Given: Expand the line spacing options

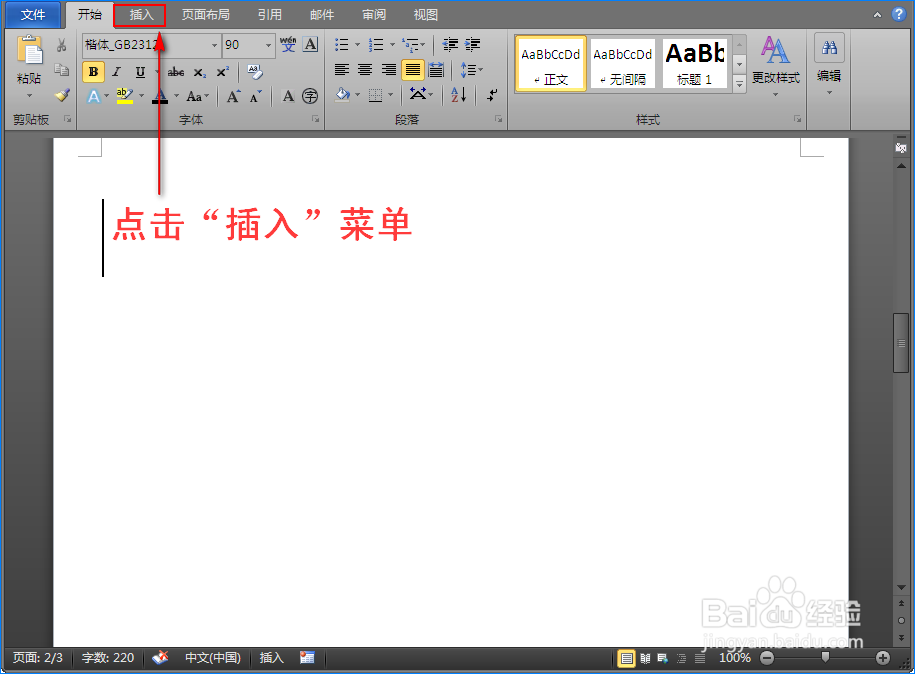Looking at the screenshot, I should click(x=478, y=71).
